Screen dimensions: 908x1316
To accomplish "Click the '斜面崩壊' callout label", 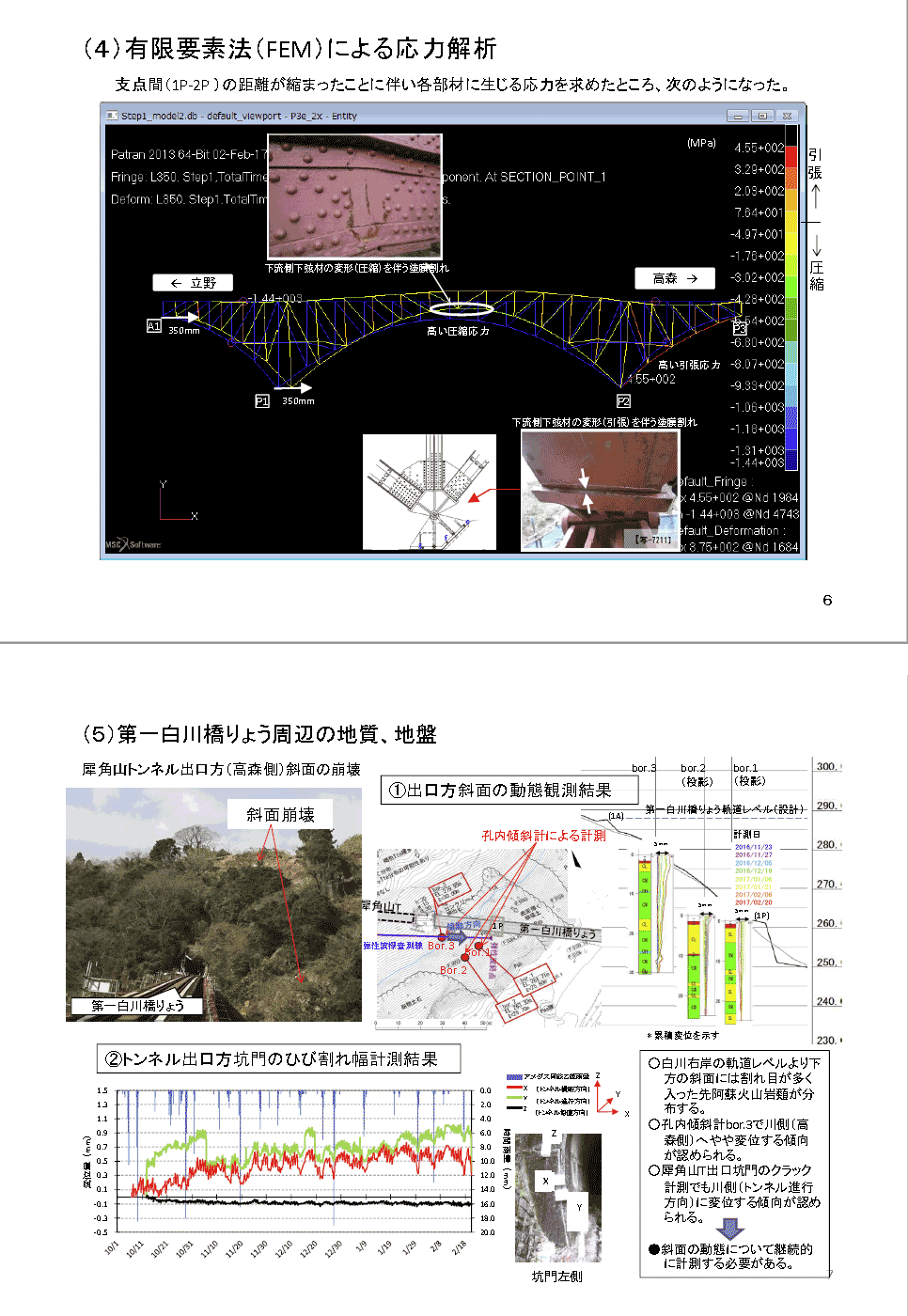I will click(x=280, y=814).
